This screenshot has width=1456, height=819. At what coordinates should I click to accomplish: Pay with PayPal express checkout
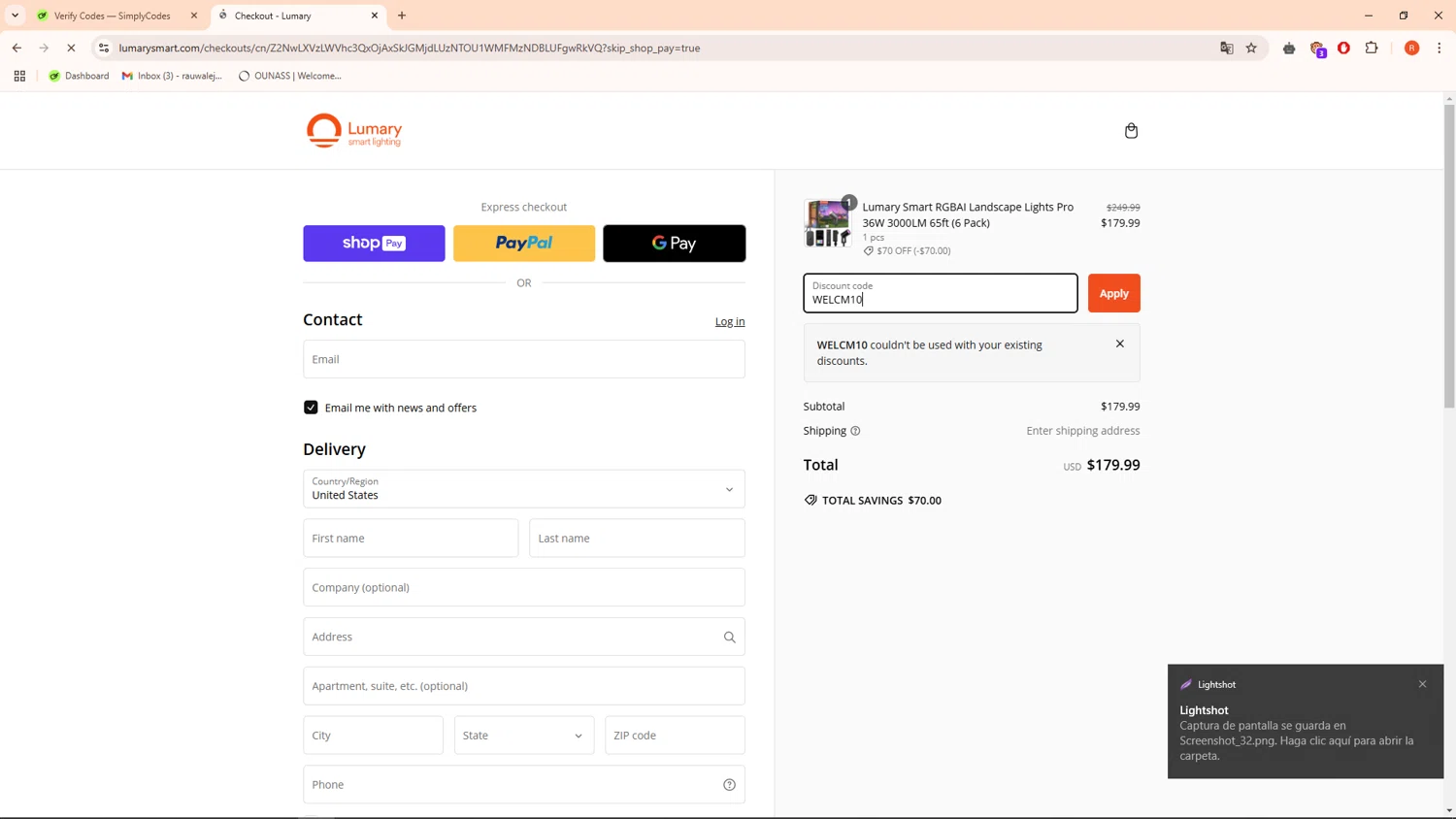click(x=524, y=244)
